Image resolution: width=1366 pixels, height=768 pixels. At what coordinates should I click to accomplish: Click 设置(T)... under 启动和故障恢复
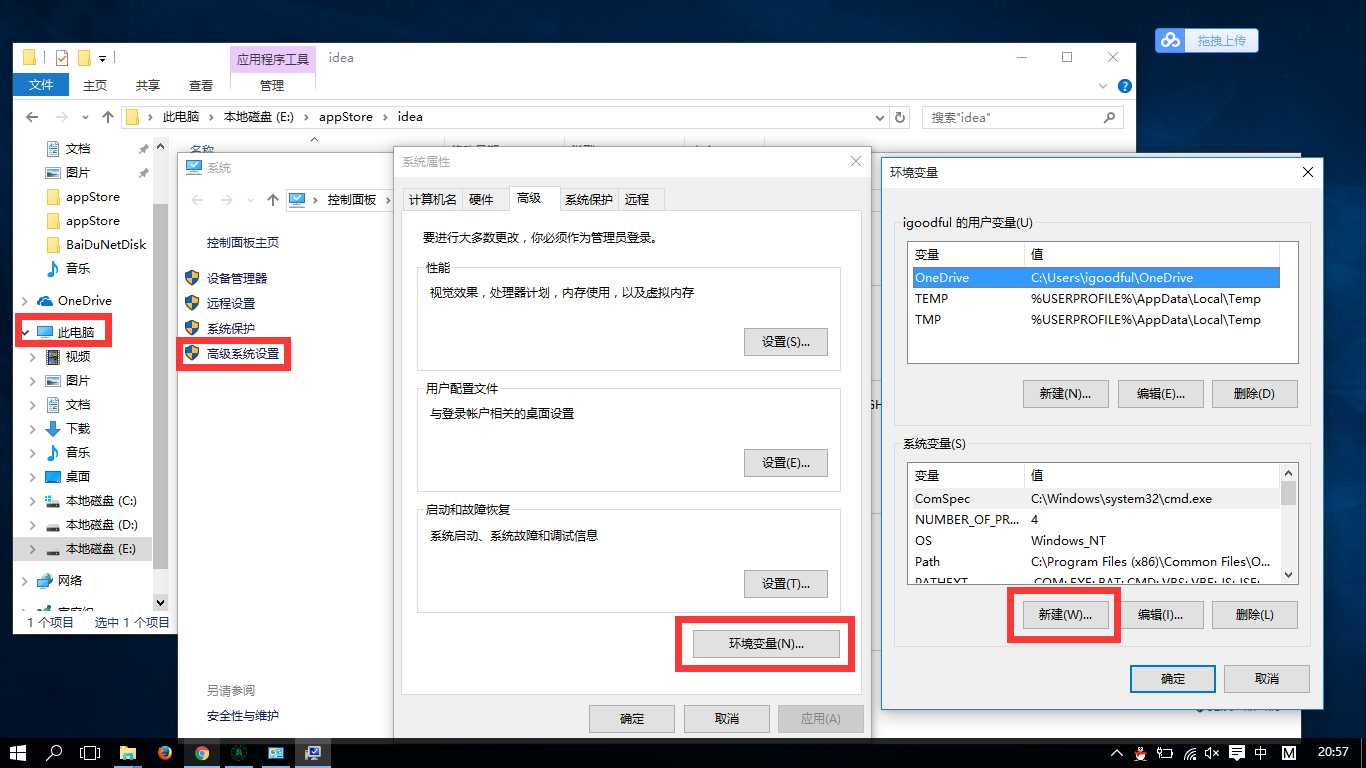point(786,584)
